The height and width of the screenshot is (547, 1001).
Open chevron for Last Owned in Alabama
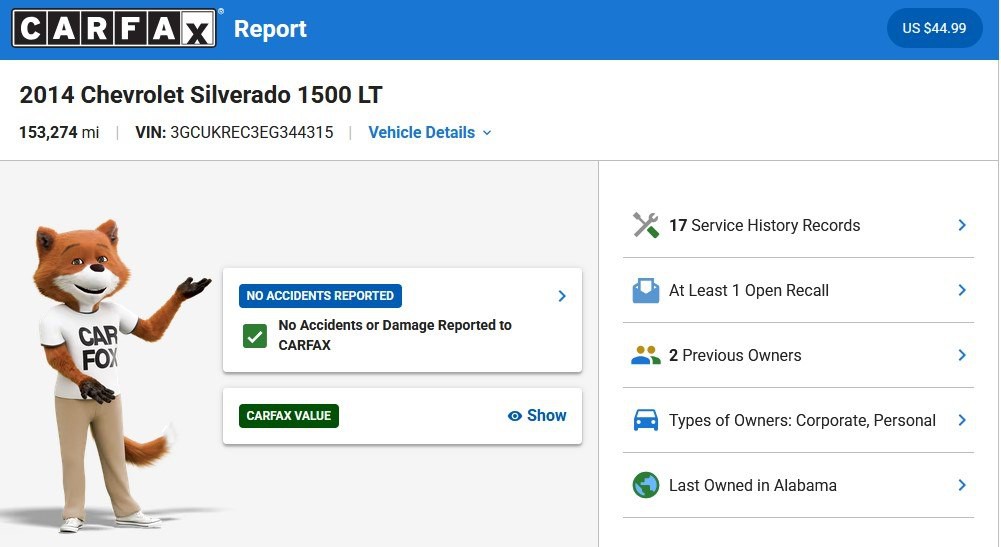coord(962,485)
